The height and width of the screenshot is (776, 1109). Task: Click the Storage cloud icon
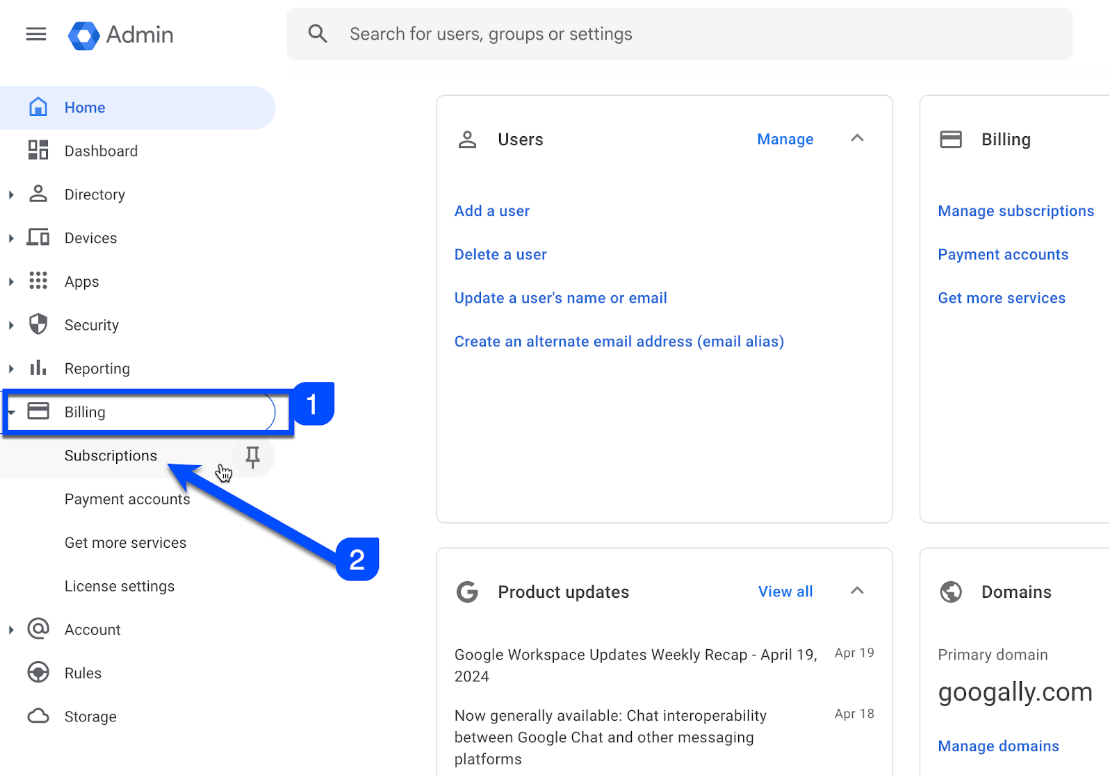click(38, 717)
